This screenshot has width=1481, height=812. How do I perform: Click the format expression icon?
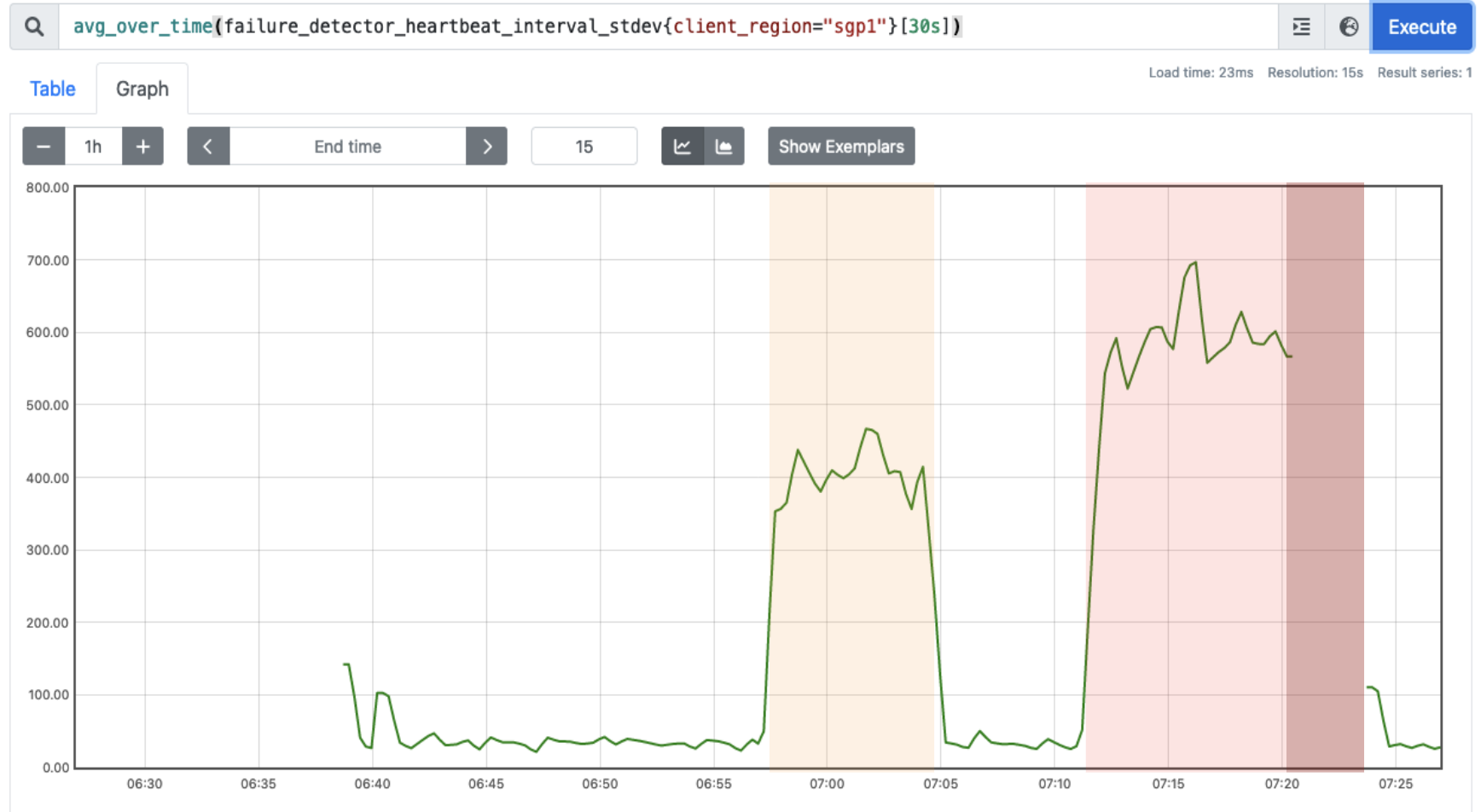[1301, 26]
